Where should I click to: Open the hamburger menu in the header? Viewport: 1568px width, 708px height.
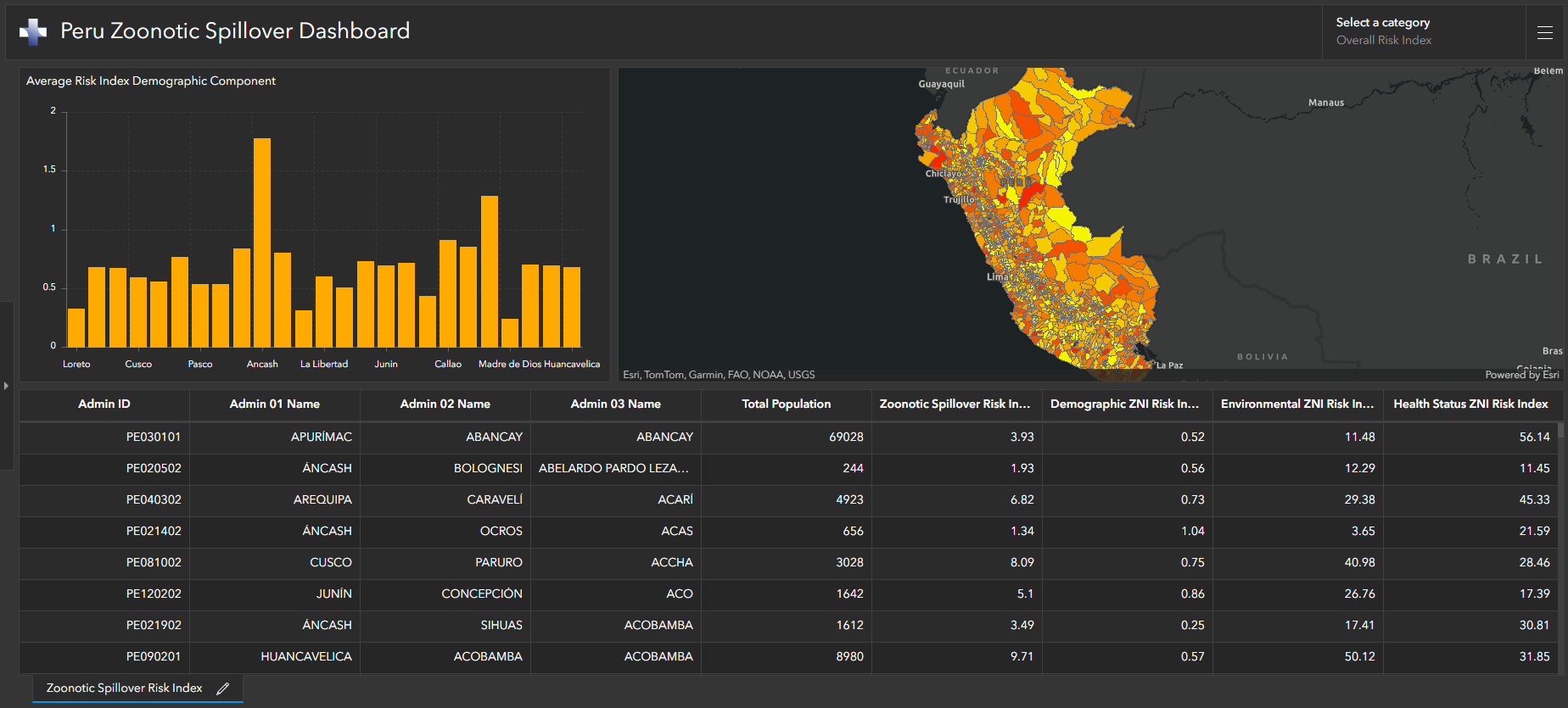1544,32
